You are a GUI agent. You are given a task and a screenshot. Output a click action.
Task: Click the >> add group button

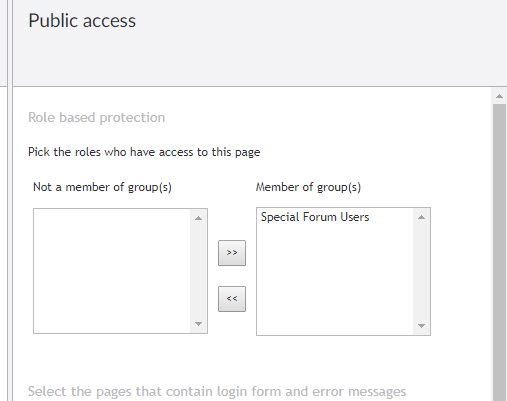(x=232, y=253)
